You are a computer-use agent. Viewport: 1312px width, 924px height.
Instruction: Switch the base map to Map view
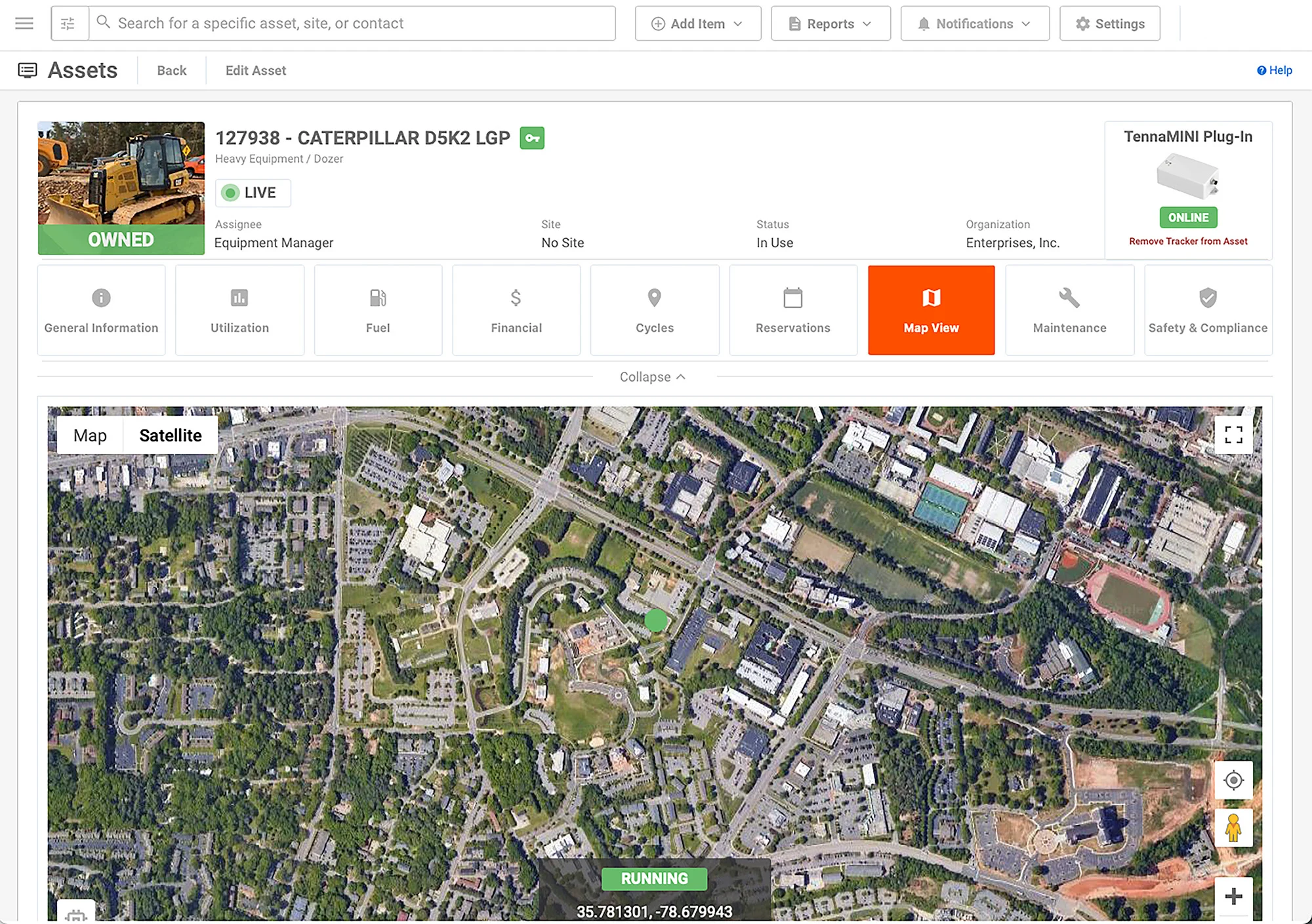pos(91,435)
